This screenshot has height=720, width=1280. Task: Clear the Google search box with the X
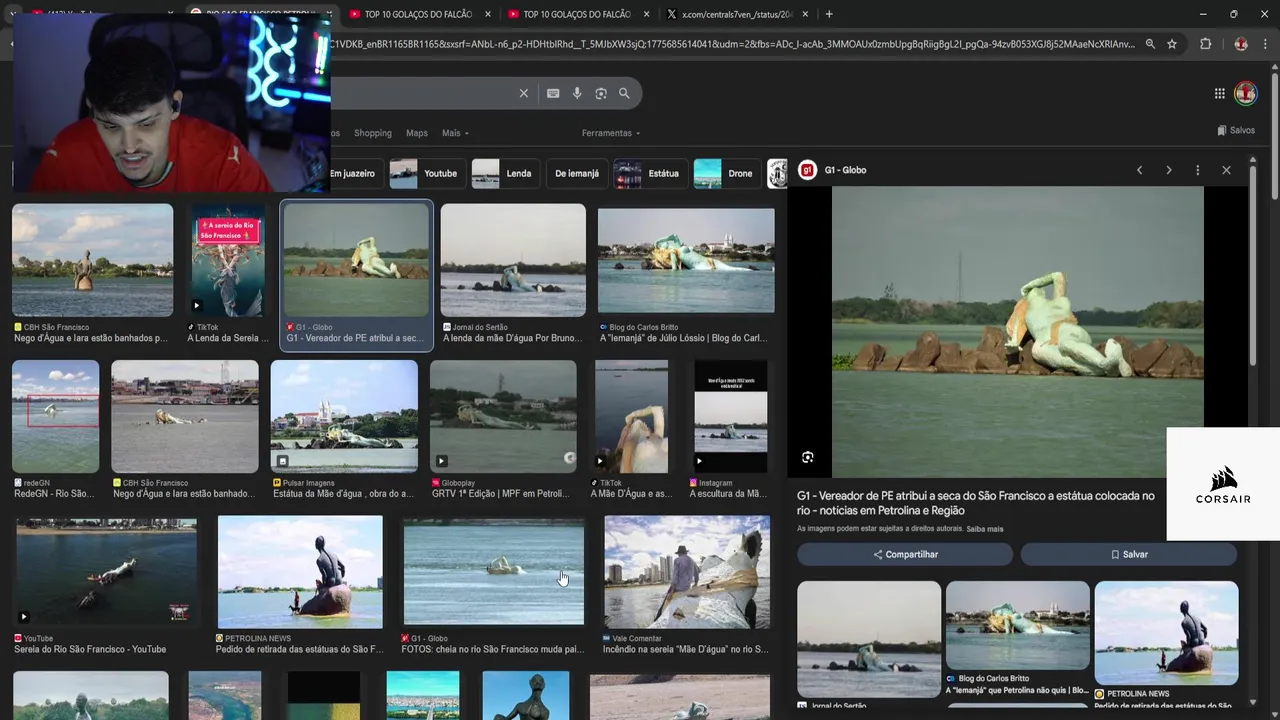(523, 93)
